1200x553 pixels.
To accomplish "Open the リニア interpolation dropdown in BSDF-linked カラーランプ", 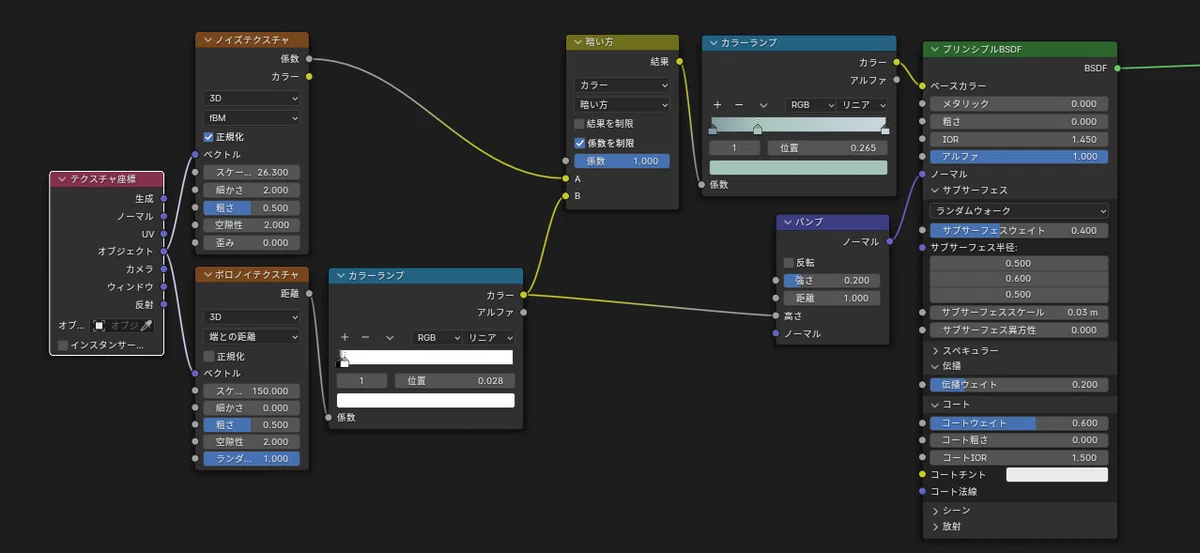I will pos(864,105).
